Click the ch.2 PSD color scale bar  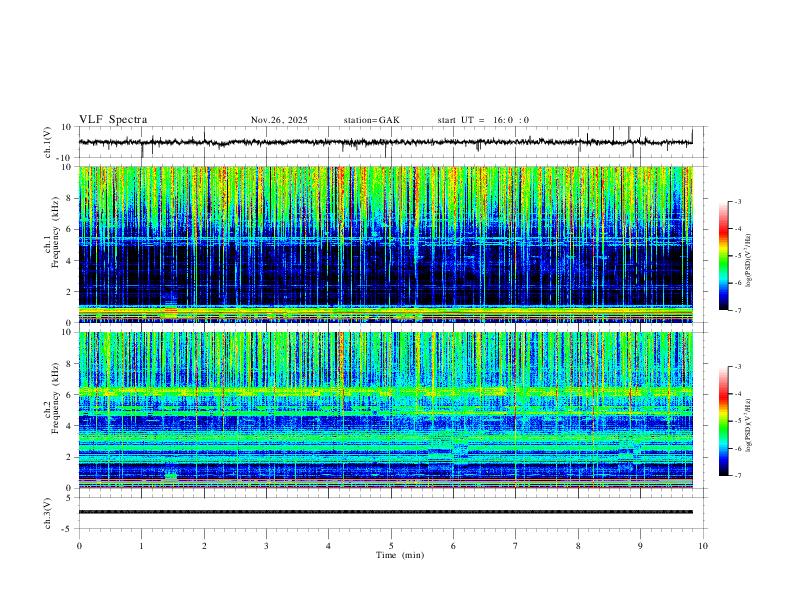coord(723,421)
